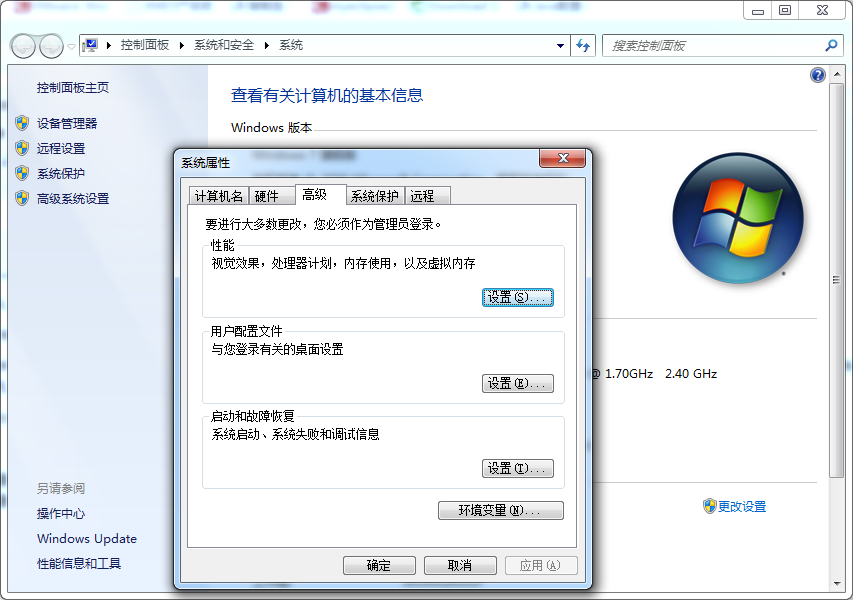Screen dimensions: 853x600
Task: Click the Back navigation arrow
Action: tap(21, 45)
